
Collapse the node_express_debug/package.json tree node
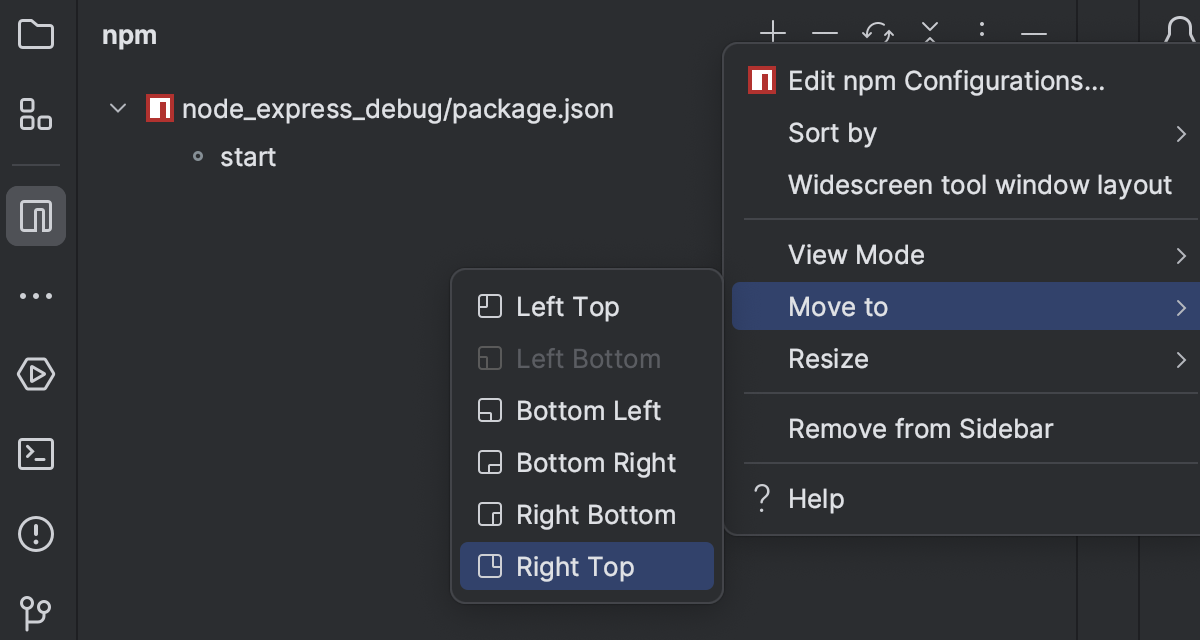pos(117,108)
